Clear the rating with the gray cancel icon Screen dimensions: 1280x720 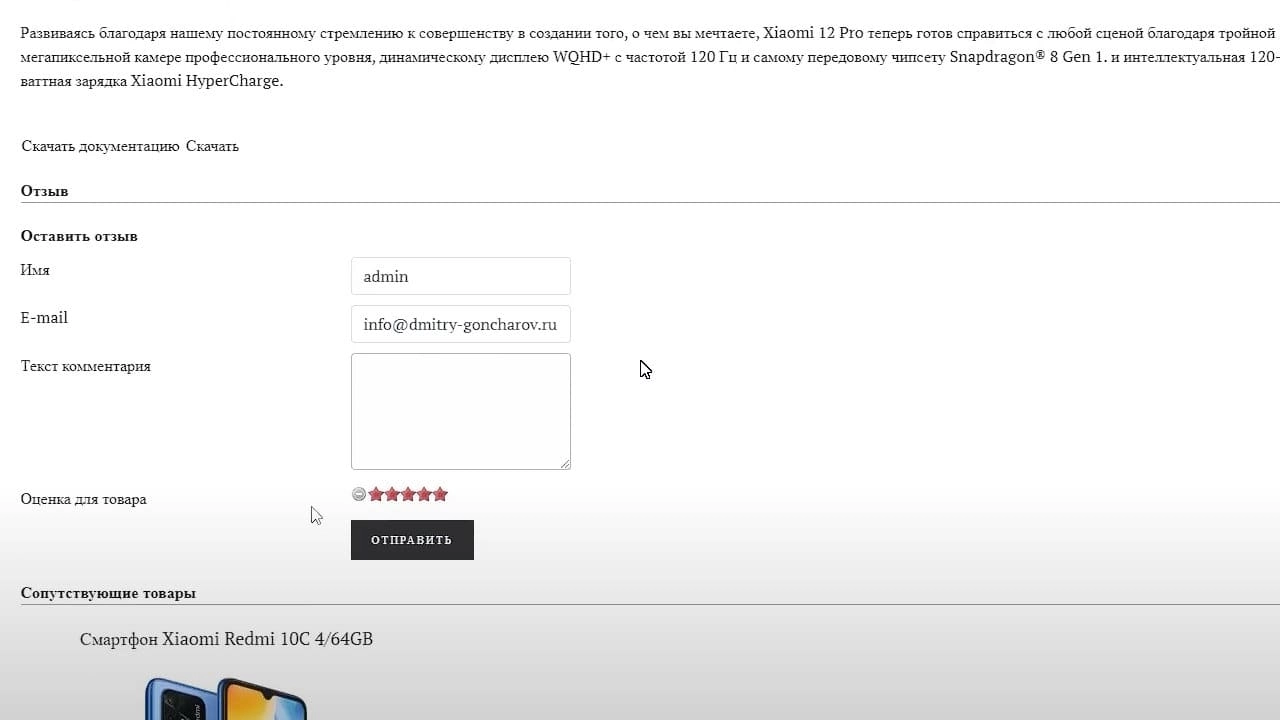point(359,494)
